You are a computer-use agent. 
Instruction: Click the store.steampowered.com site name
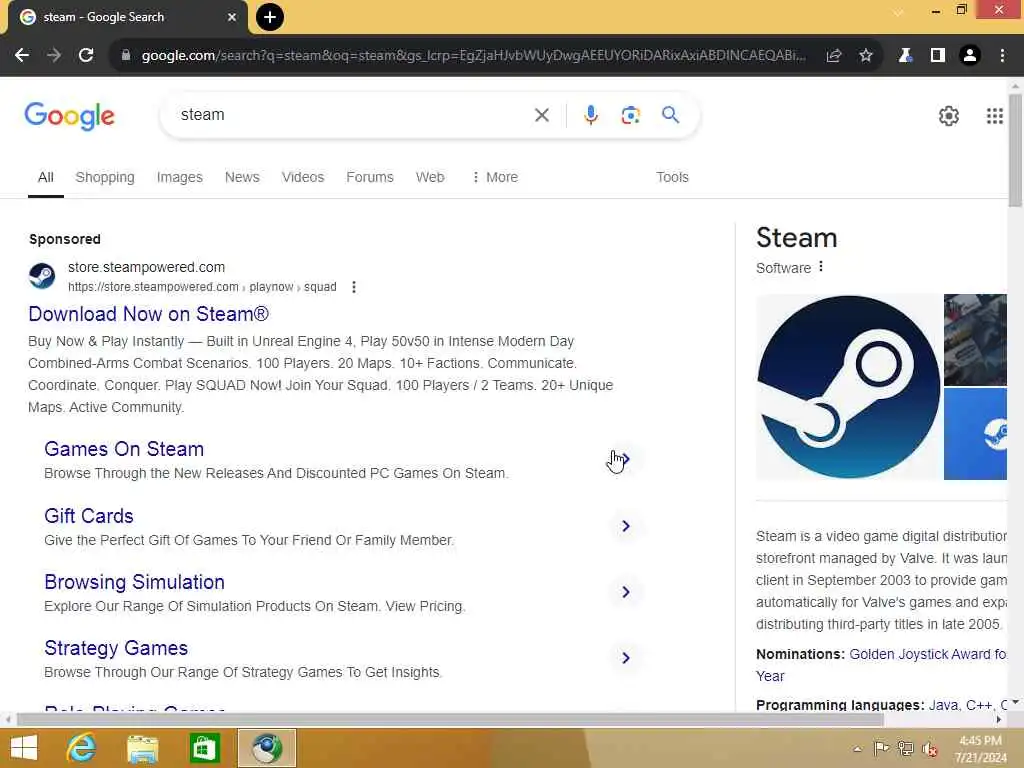146,267
